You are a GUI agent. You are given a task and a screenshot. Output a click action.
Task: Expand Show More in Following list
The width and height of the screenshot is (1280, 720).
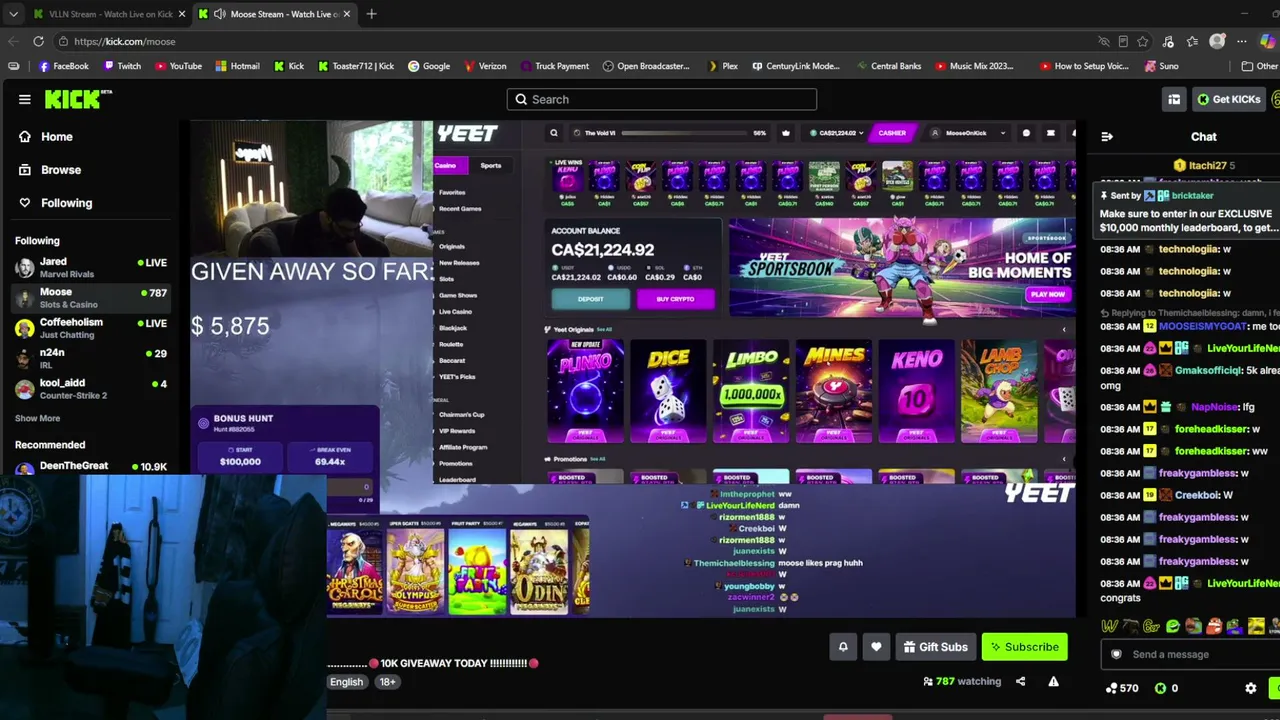37,418
